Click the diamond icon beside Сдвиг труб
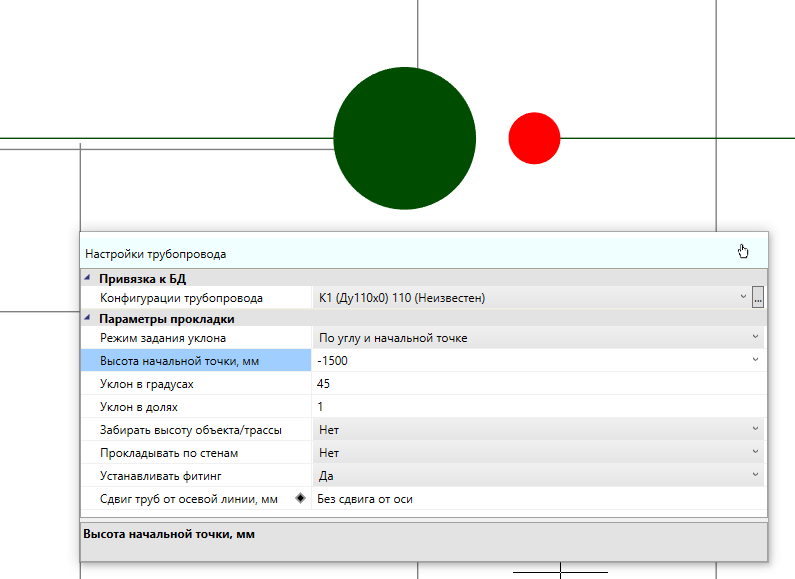The height and width of the screenshot is (579, 795). point(301,498)
